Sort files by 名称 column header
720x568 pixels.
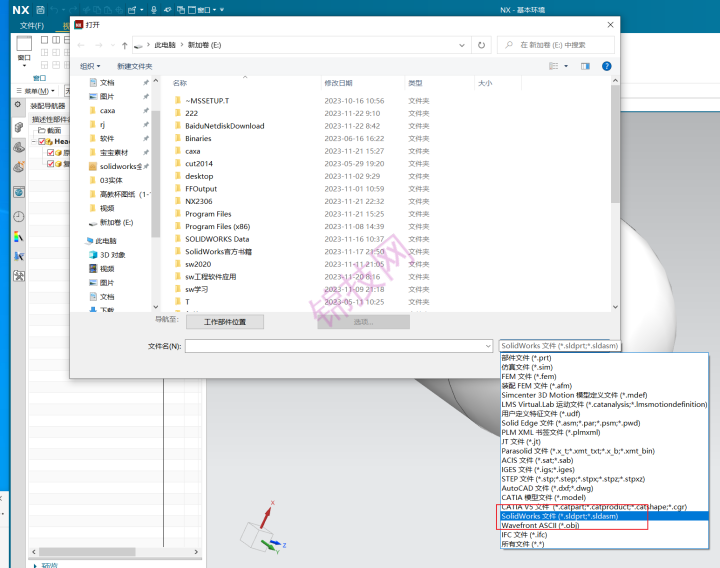[x=180, y=83]
